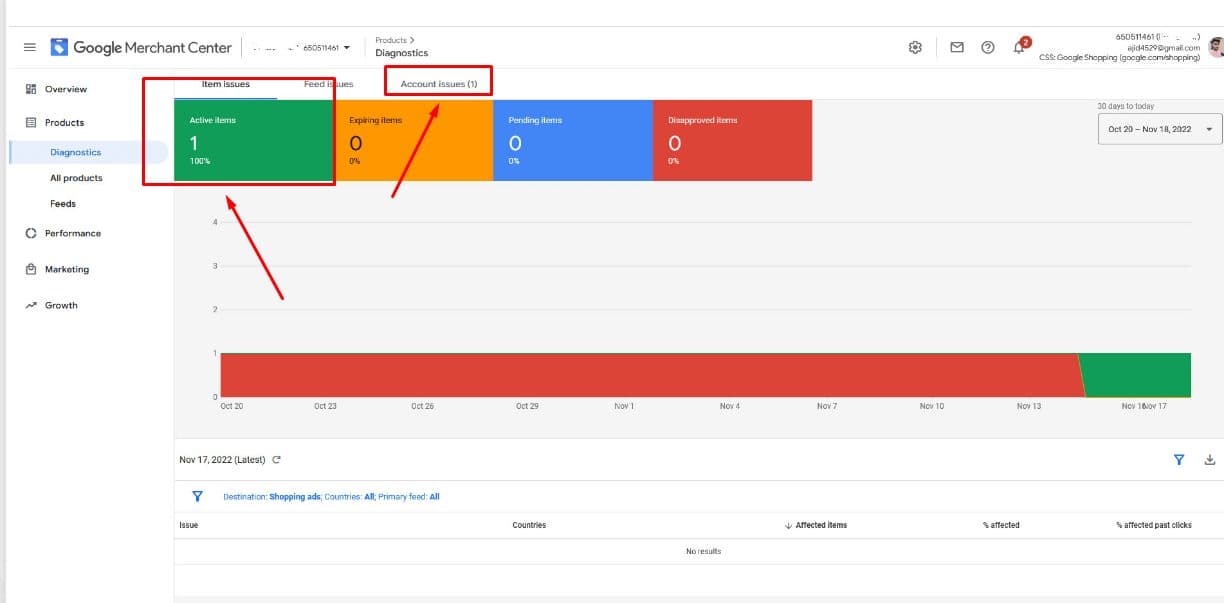Click the Products breadcrumb link
Image resolution: width=1224 pixels, height=603 pixels.
[391, 40]
